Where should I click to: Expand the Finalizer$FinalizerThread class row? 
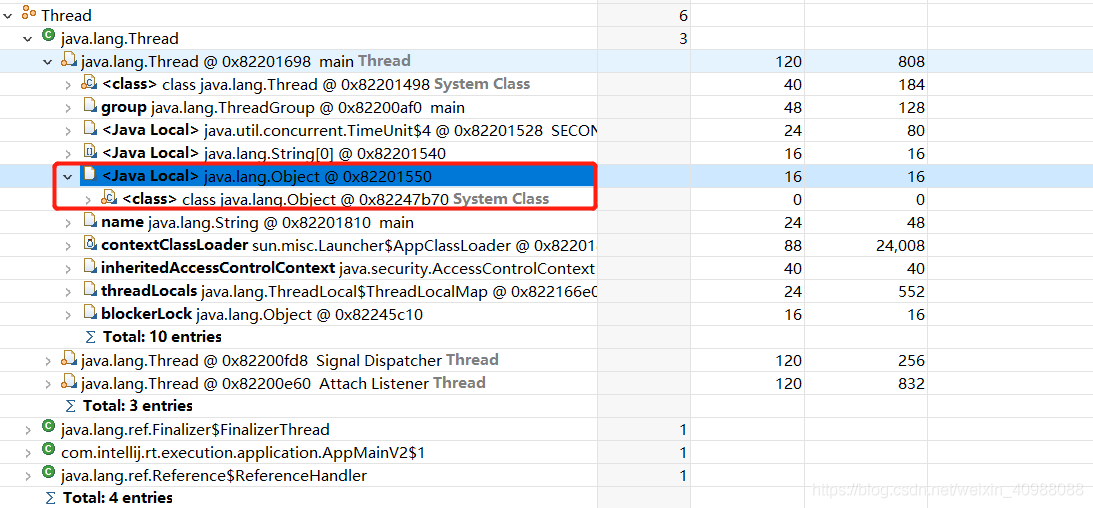click(x=28, y=430)
